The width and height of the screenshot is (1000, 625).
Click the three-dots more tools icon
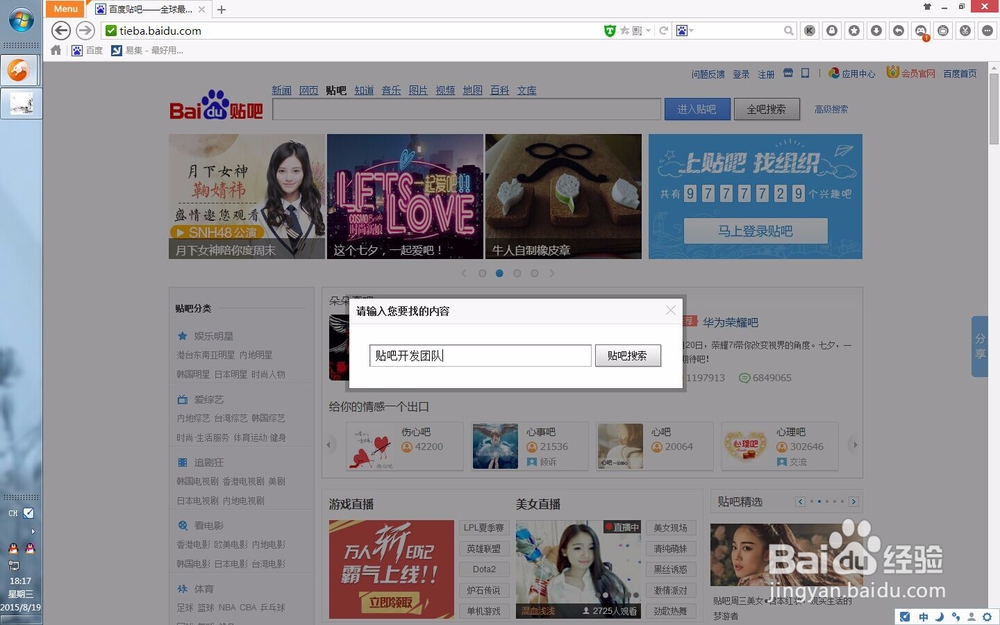click(987, 31)
